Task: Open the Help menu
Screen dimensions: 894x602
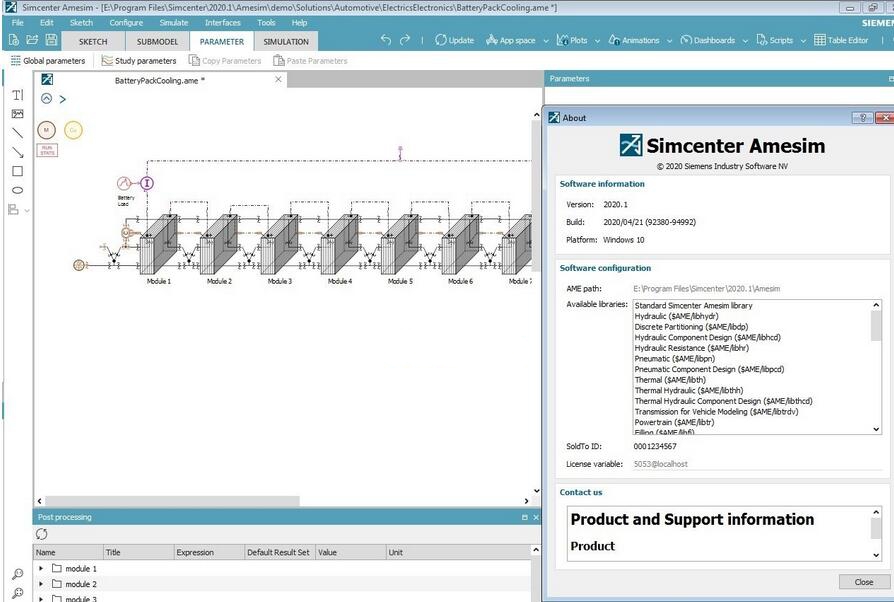Action: coord(299,23)
